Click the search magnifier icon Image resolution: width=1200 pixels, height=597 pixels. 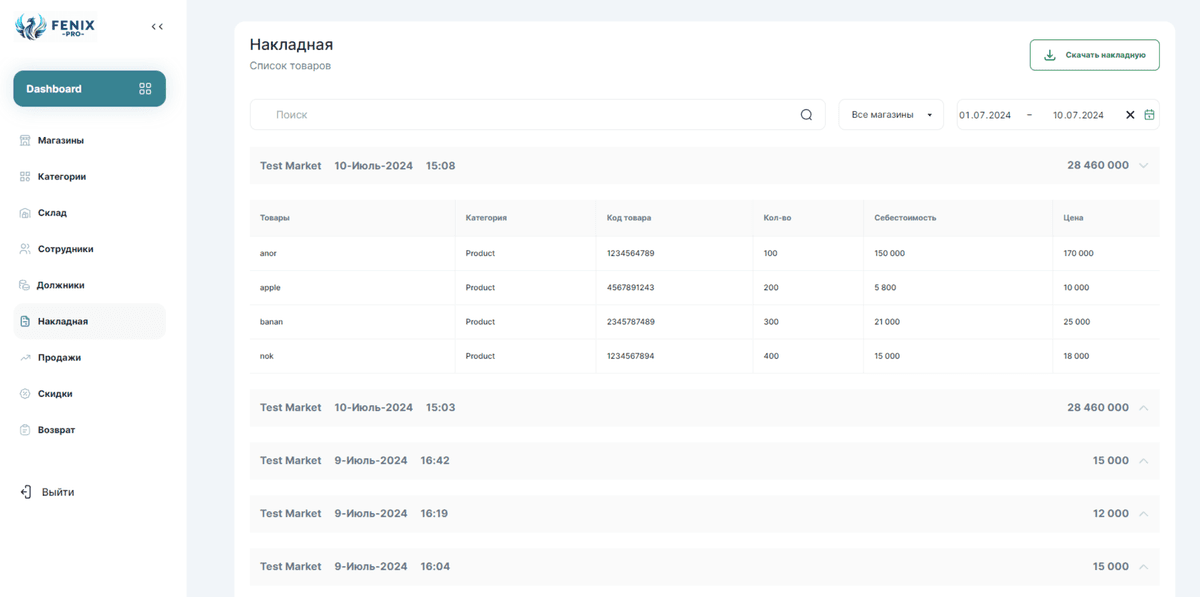(x=806, y=115)
